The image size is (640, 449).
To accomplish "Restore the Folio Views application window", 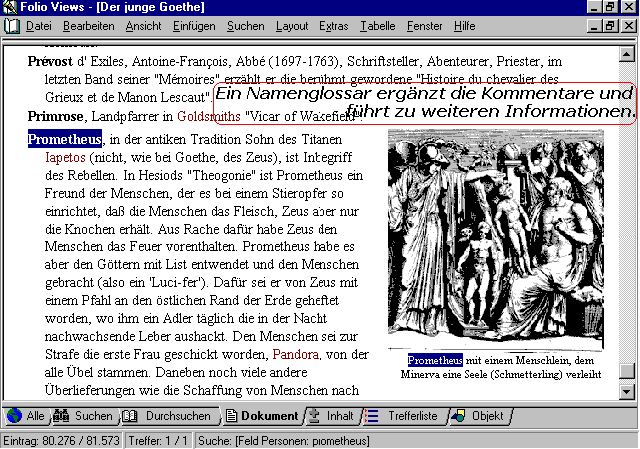I will 610,7.
